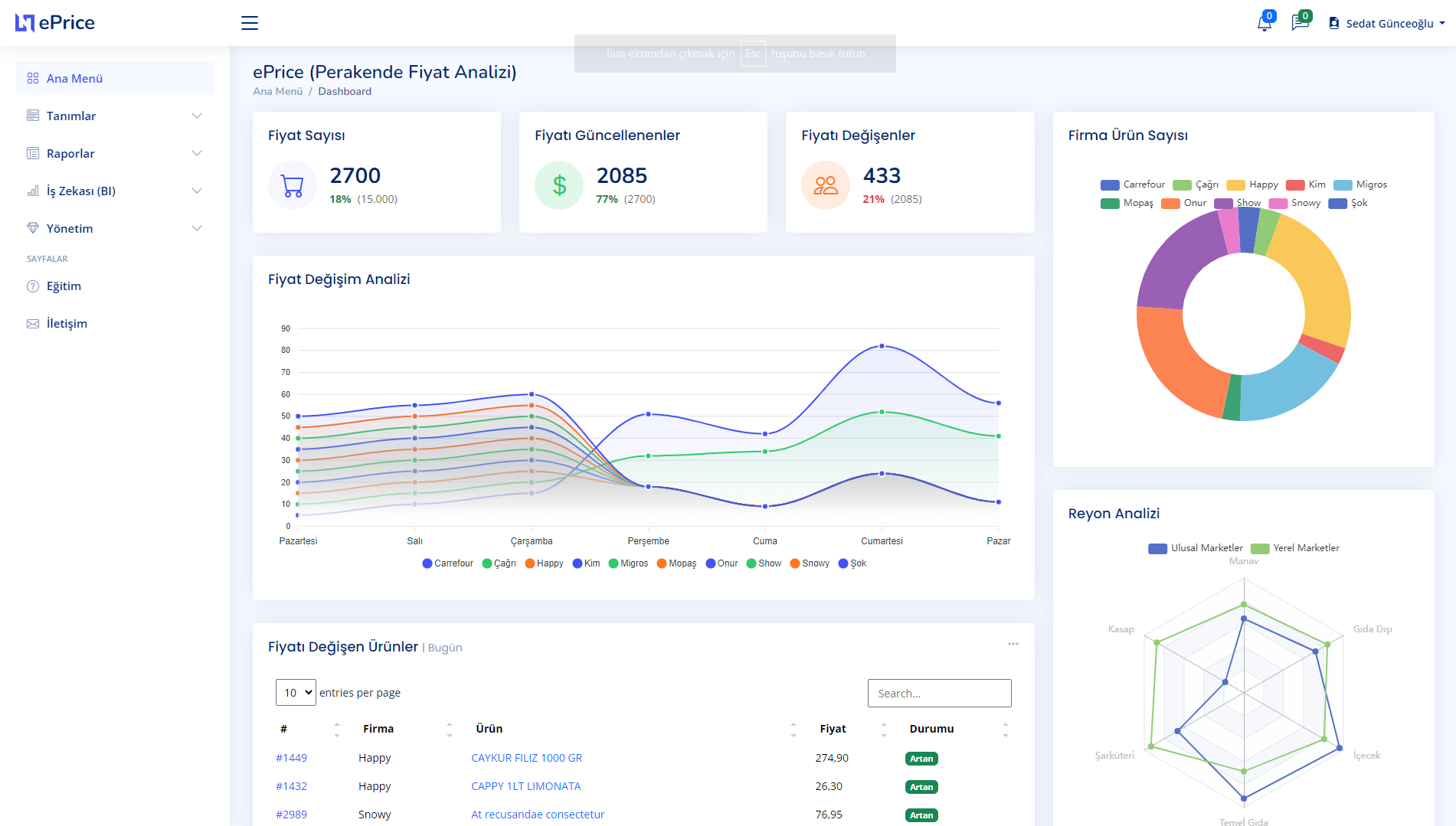This screenshot has height=826, width=1456.
Task: Expand the Tanımlar menu
Action: pyautogui.click(x=115, y=116)
